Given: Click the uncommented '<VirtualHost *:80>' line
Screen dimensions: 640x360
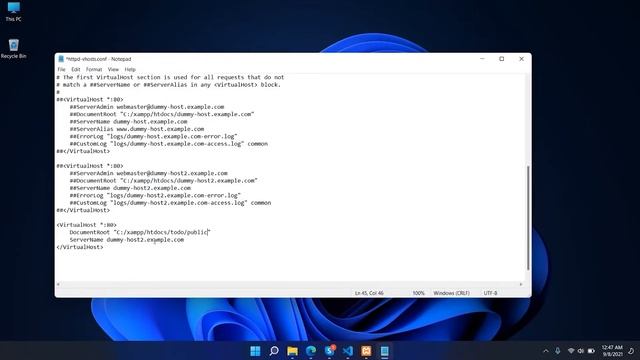Looking at the screenshot, I should click(x=87, y=225).
